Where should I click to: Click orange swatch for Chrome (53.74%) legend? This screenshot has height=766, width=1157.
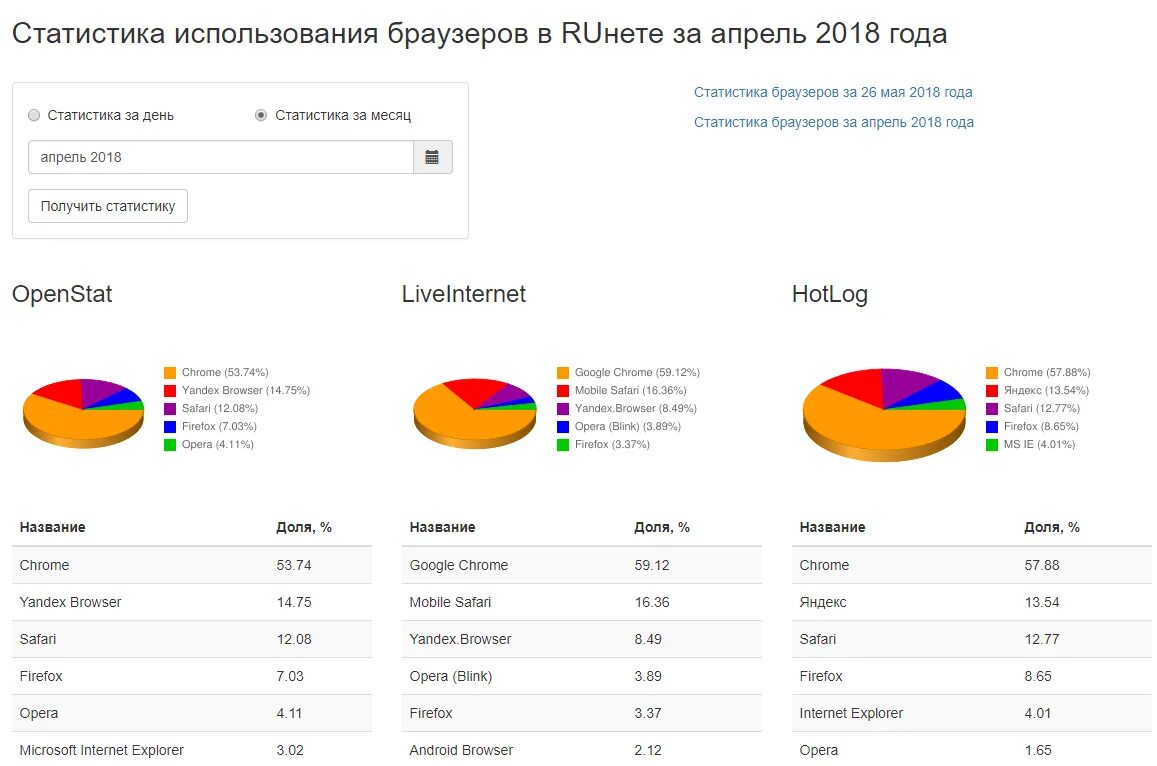[170, 373]
